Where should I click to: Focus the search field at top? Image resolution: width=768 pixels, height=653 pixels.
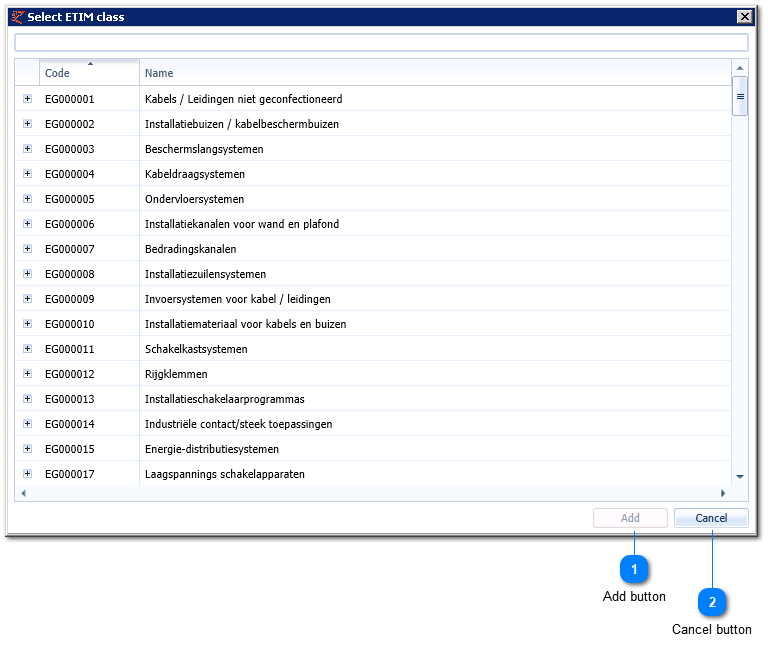pyautogui.click(x=381, y=43)
